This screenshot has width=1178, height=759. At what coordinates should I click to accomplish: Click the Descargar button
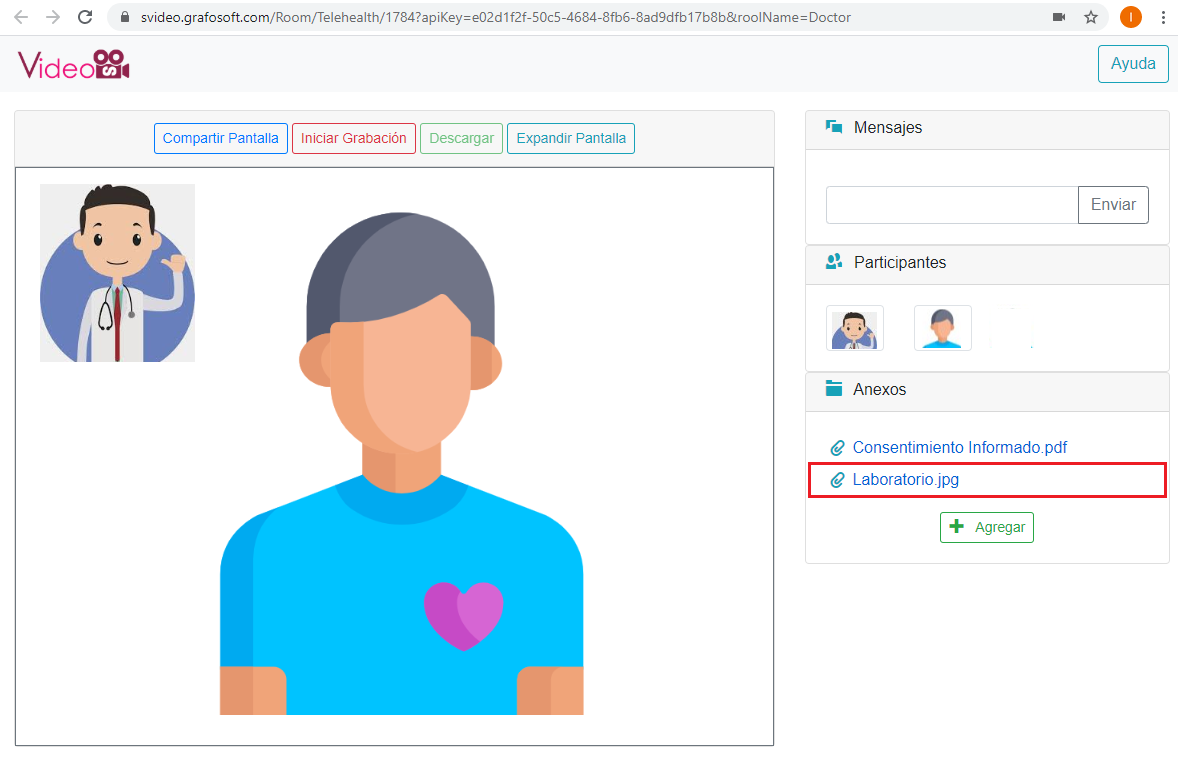tap(461, 138)
